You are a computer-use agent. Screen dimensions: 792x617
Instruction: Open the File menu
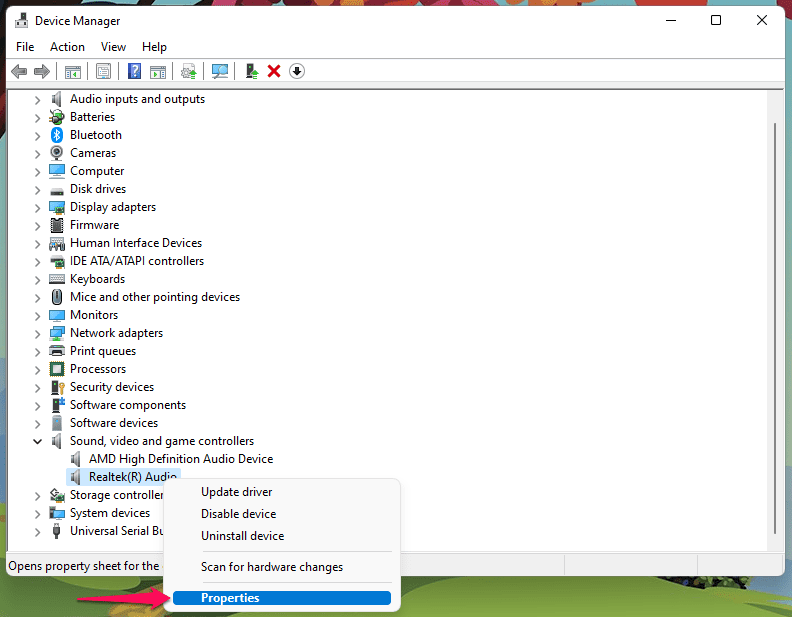pos(25,47)
